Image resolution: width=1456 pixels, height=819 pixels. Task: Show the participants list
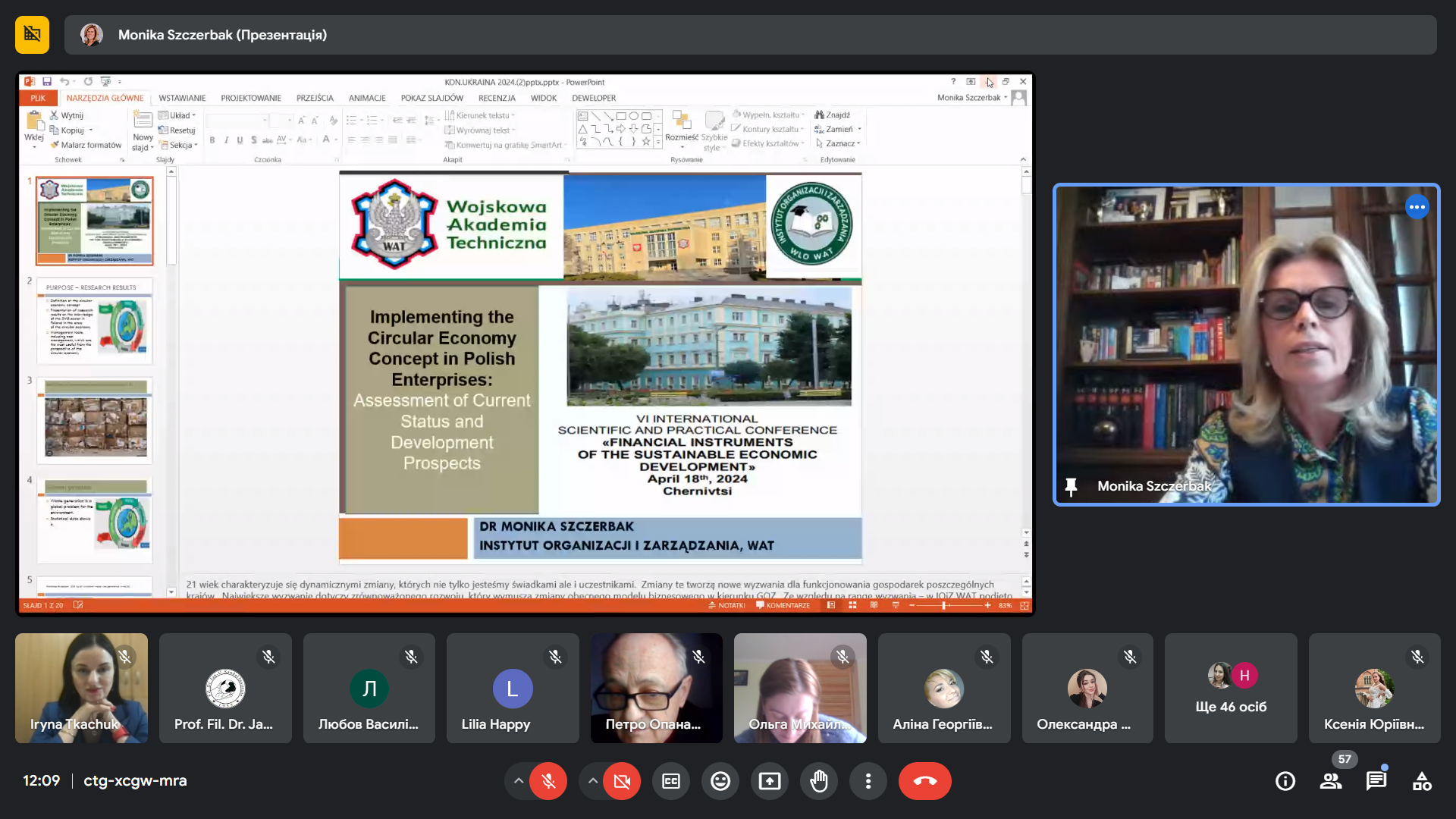point(1330,781)
